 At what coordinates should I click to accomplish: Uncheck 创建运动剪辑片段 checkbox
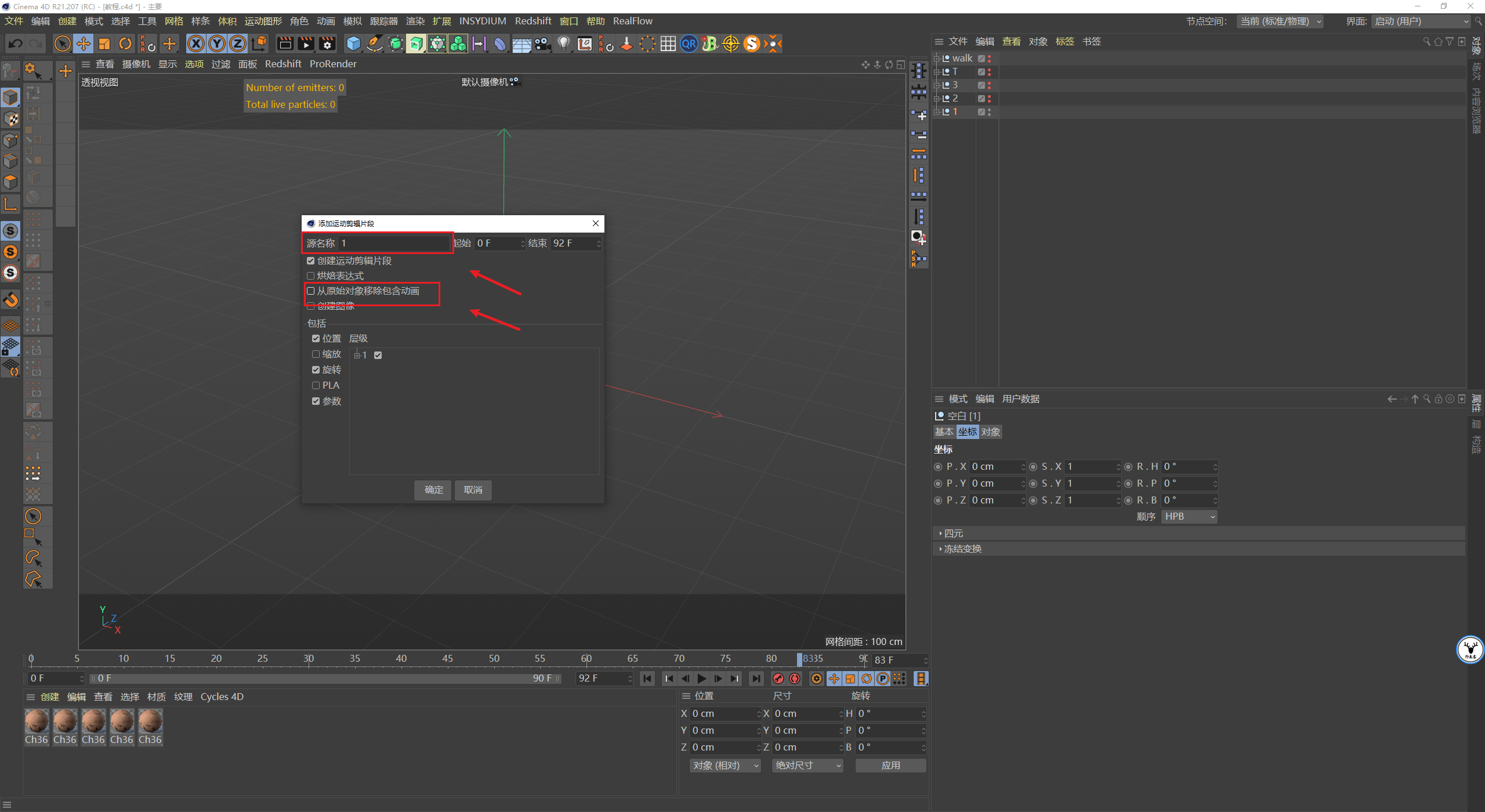[311, 260]
